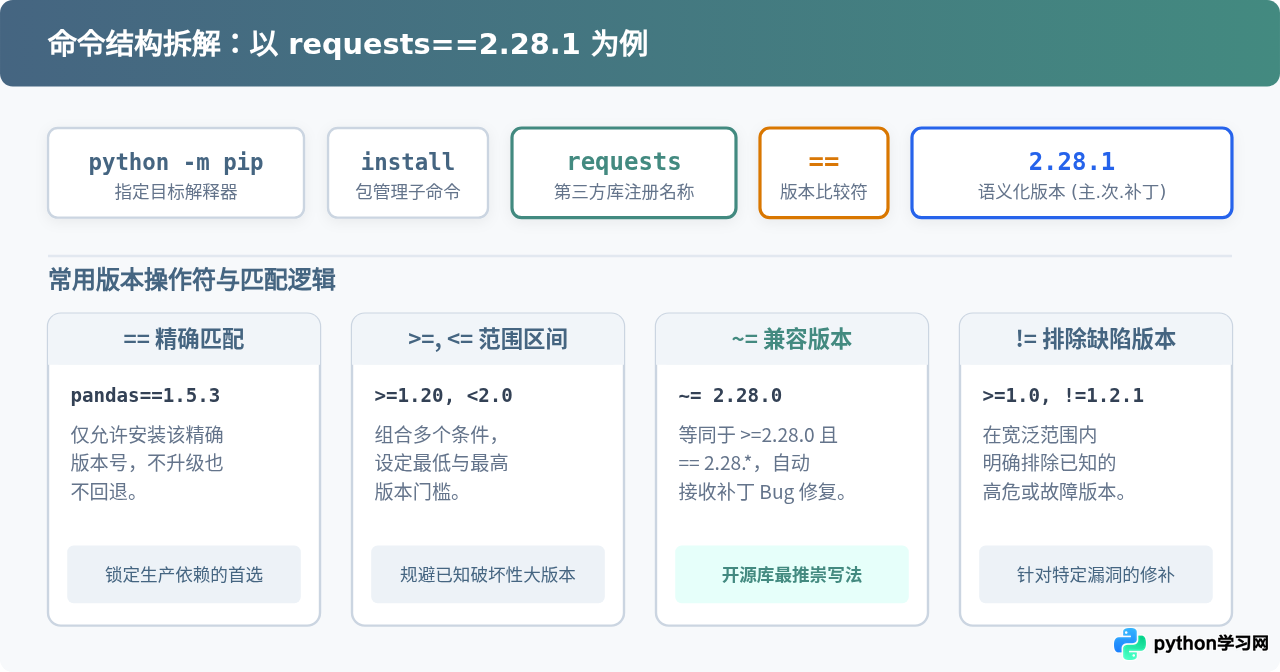Click the '>=1.0, !=1.2.1' code example
Image resolution: width=1280 pixels, height=672 pixels.
[x=1063, y=395]
